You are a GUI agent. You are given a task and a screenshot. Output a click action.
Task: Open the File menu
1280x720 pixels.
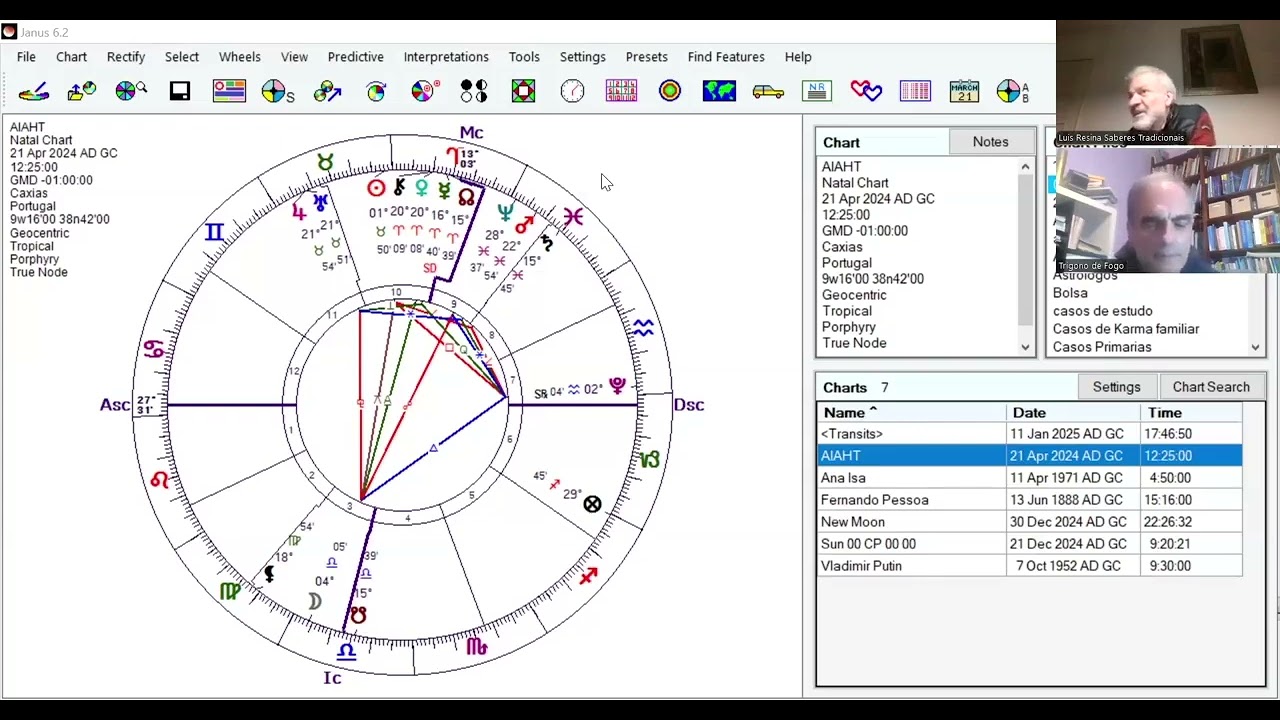26,57
